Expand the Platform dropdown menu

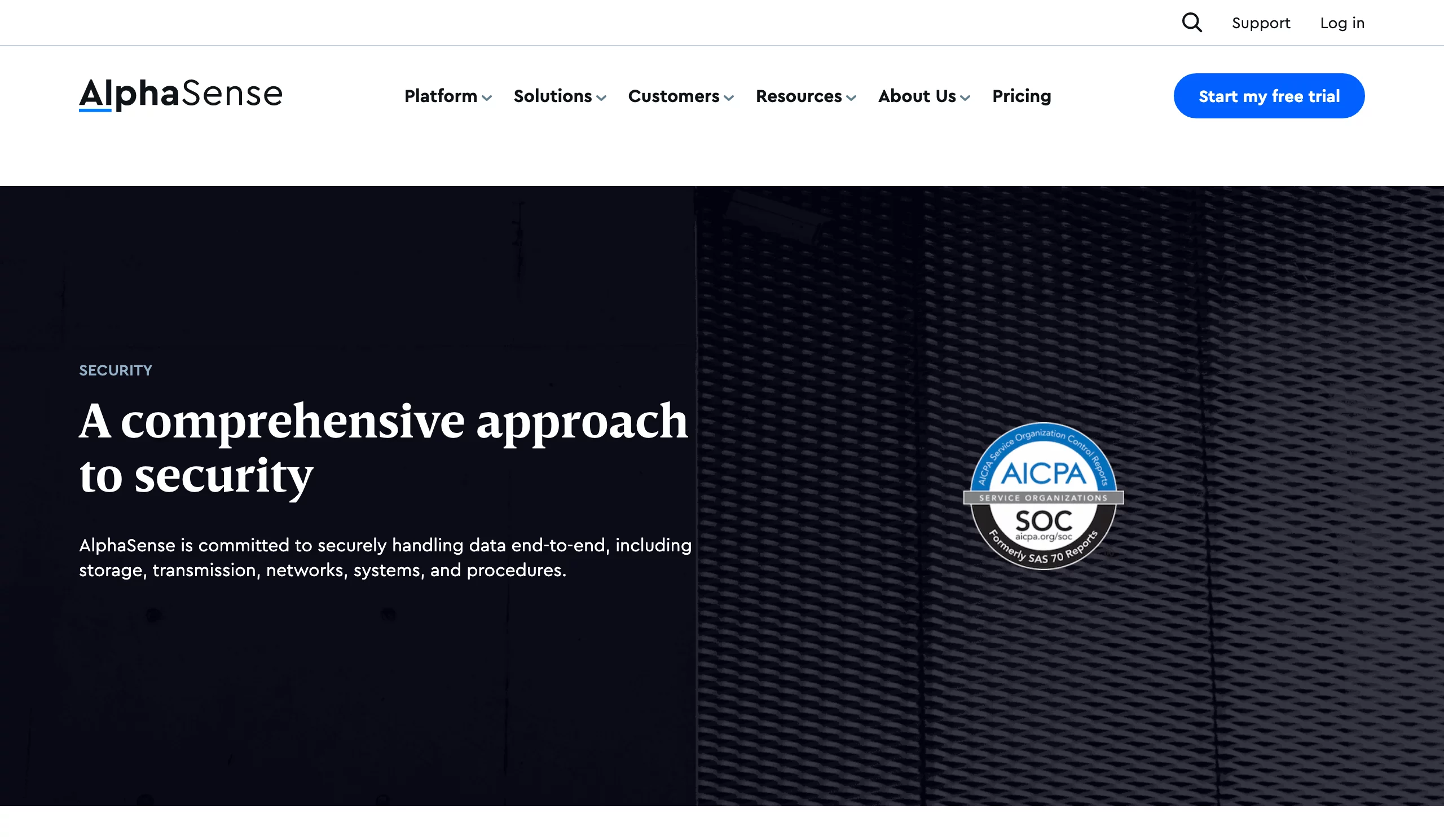(x=448, y=96)
